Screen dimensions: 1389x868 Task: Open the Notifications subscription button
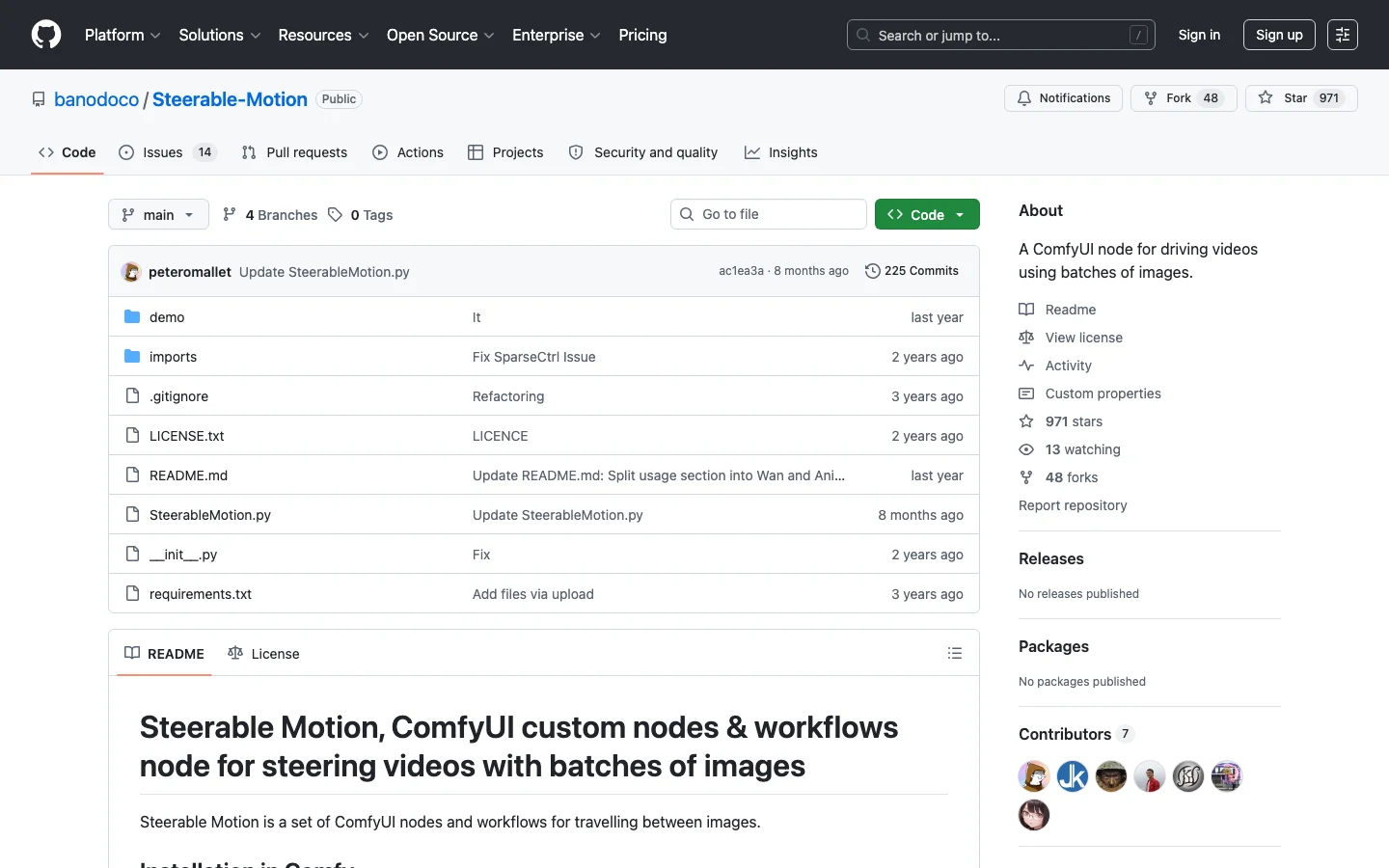coord(1063,98)
